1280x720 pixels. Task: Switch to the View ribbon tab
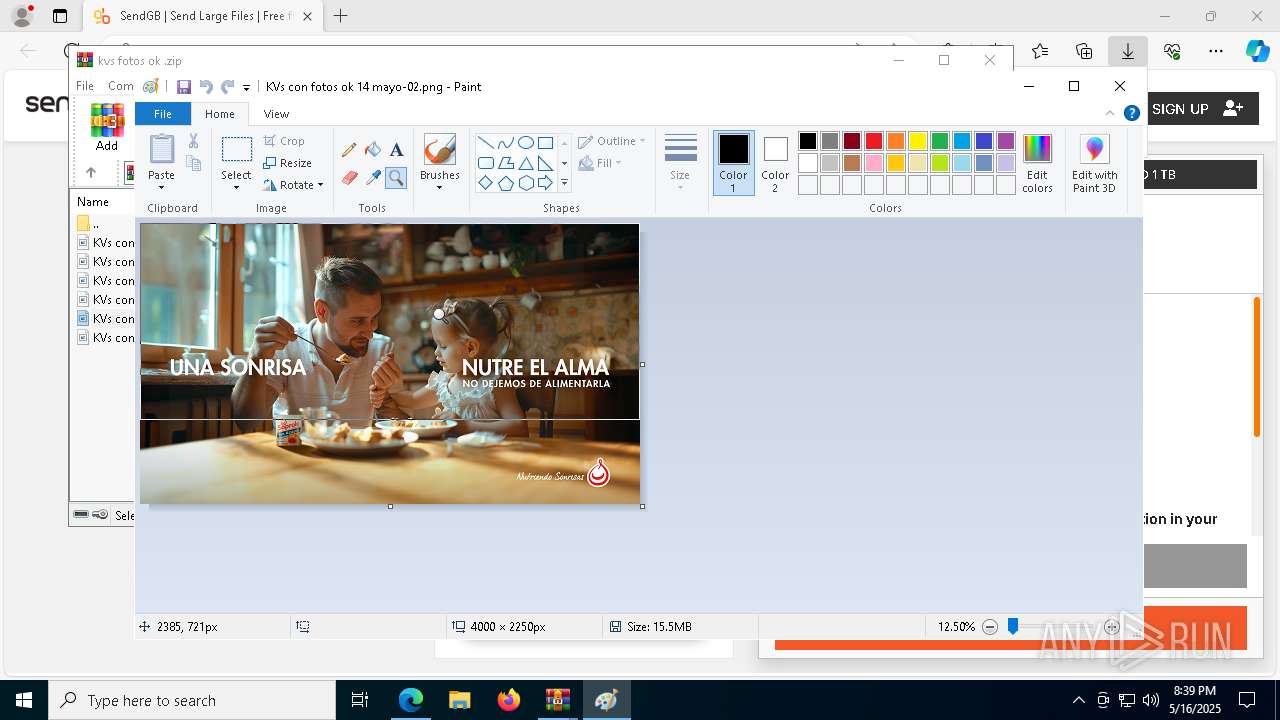[277, 114]
